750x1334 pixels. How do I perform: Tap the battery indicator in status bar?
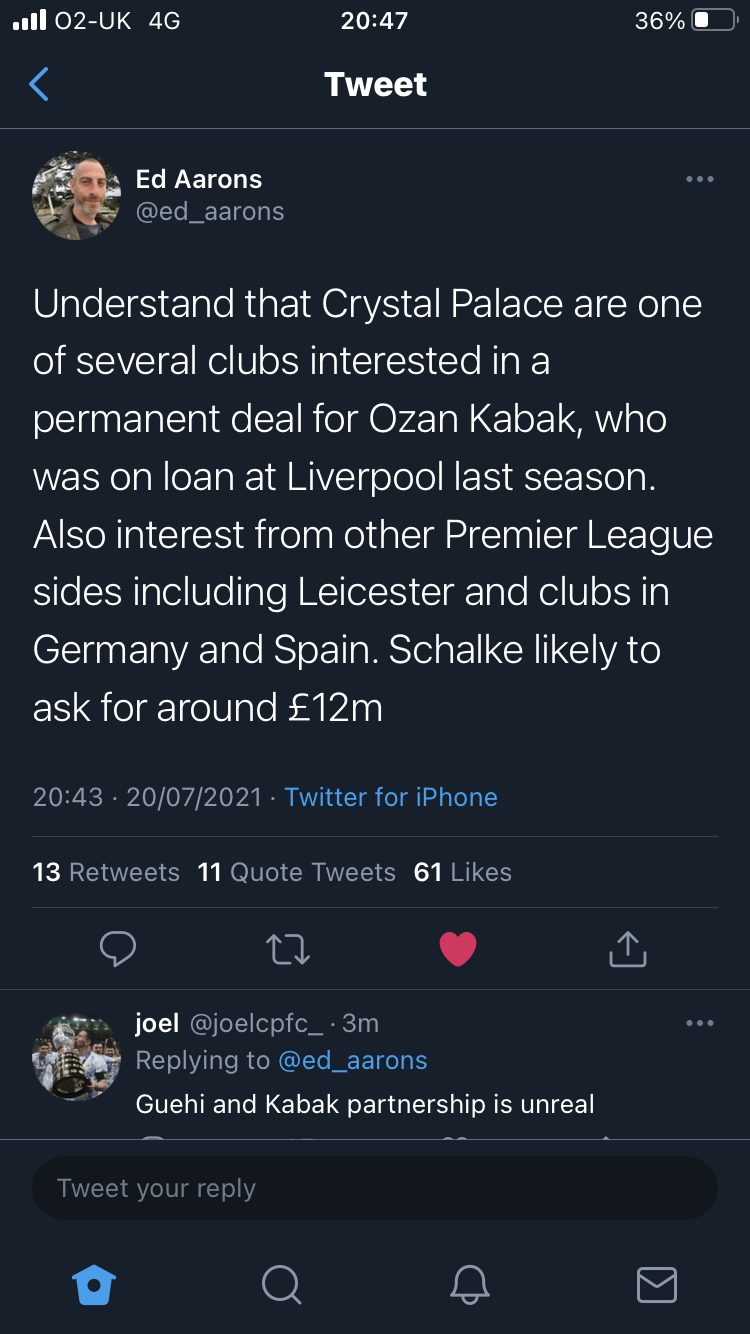[714, 21]
